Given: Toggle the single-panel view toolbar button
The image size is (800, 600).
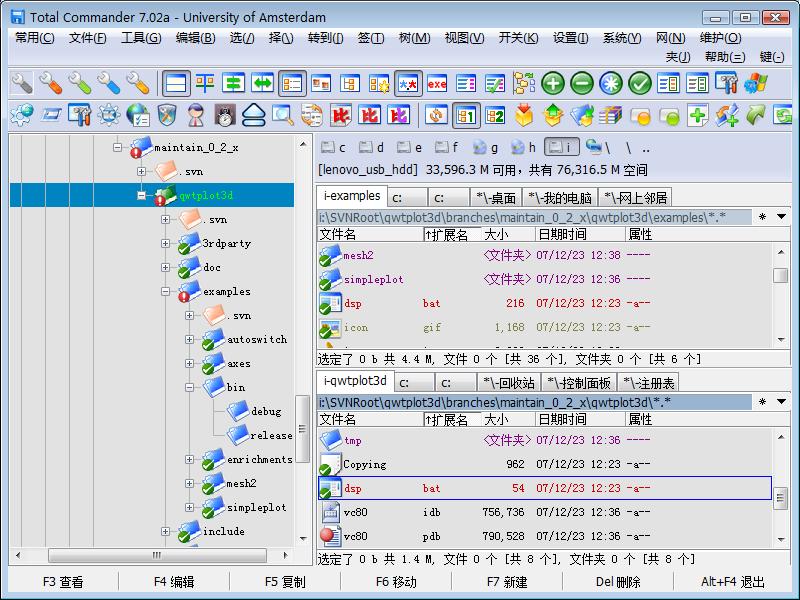Looking at the screenshot, I should pyautogui.click(x=176, y=84).
